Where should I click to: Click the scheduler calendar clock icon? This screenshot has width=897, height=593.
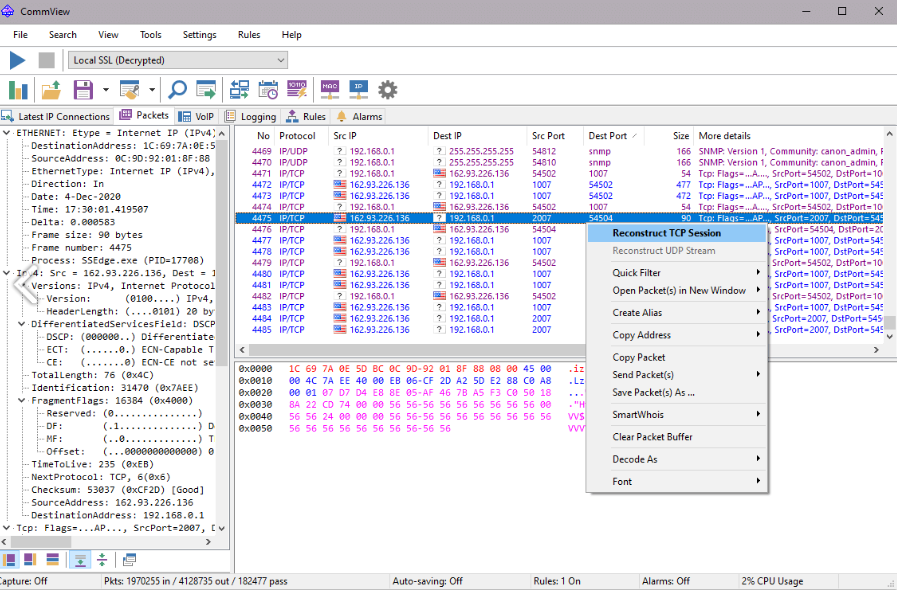pos(268,90)
